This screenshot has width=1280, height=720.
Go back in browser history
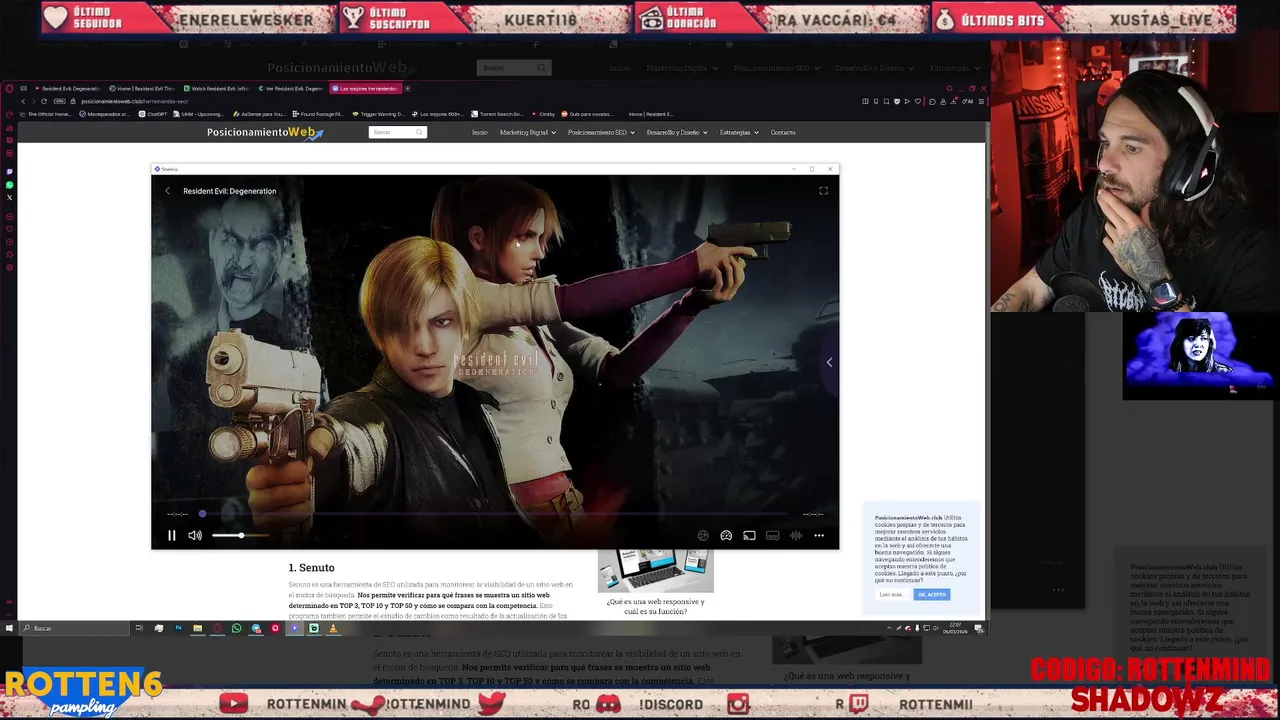point(23,101)
